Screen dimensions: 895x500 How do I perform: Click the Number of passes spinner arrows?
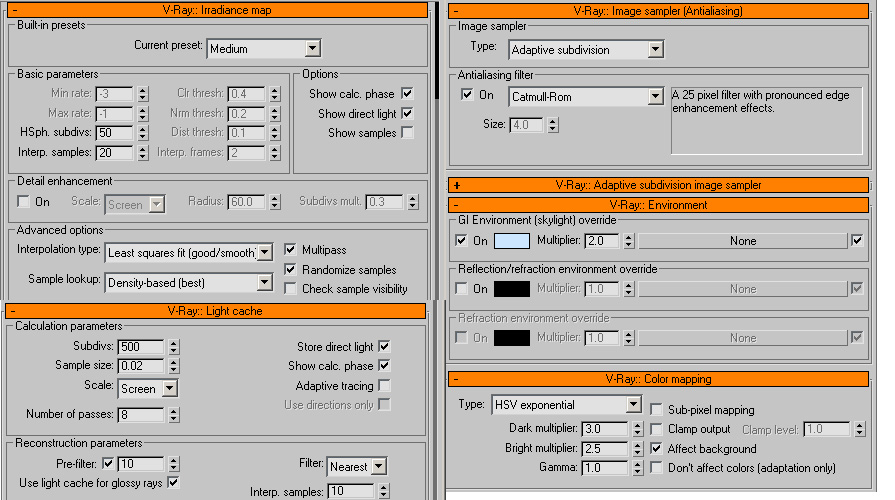click(174, 414)
